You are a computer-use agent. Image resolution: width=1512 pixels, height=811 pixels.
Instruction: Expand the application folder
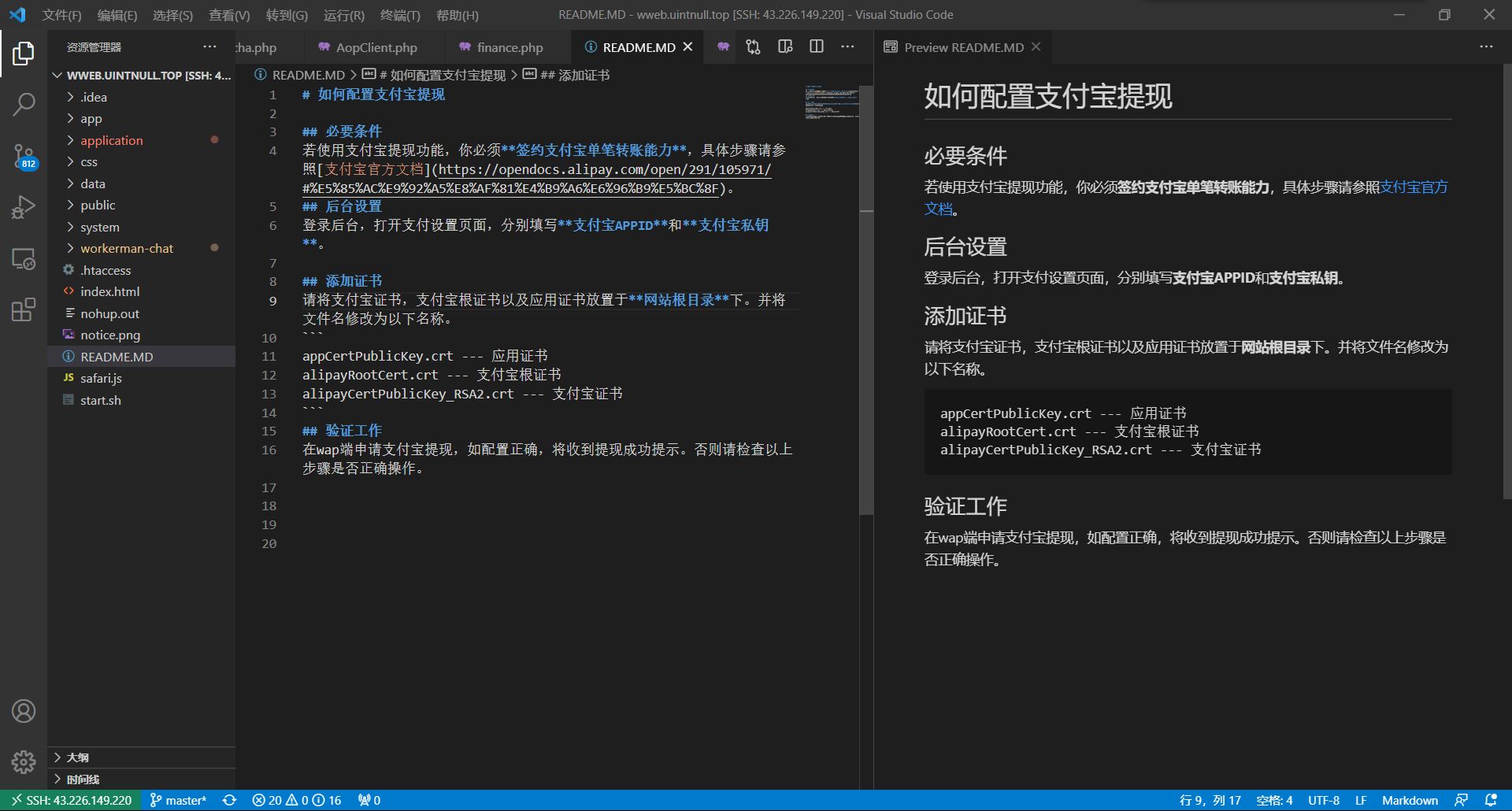142,140
